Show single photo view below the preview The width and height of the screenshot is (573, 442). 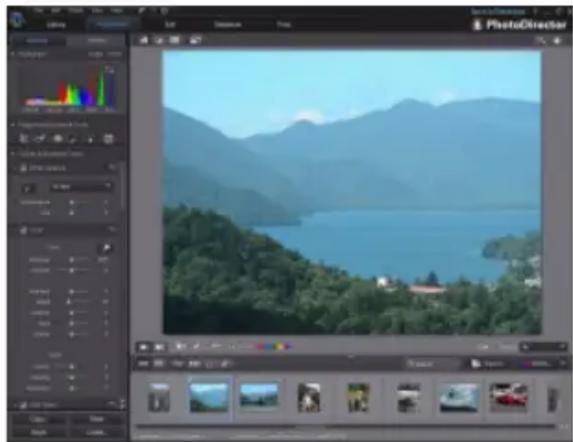click(143, 347)
